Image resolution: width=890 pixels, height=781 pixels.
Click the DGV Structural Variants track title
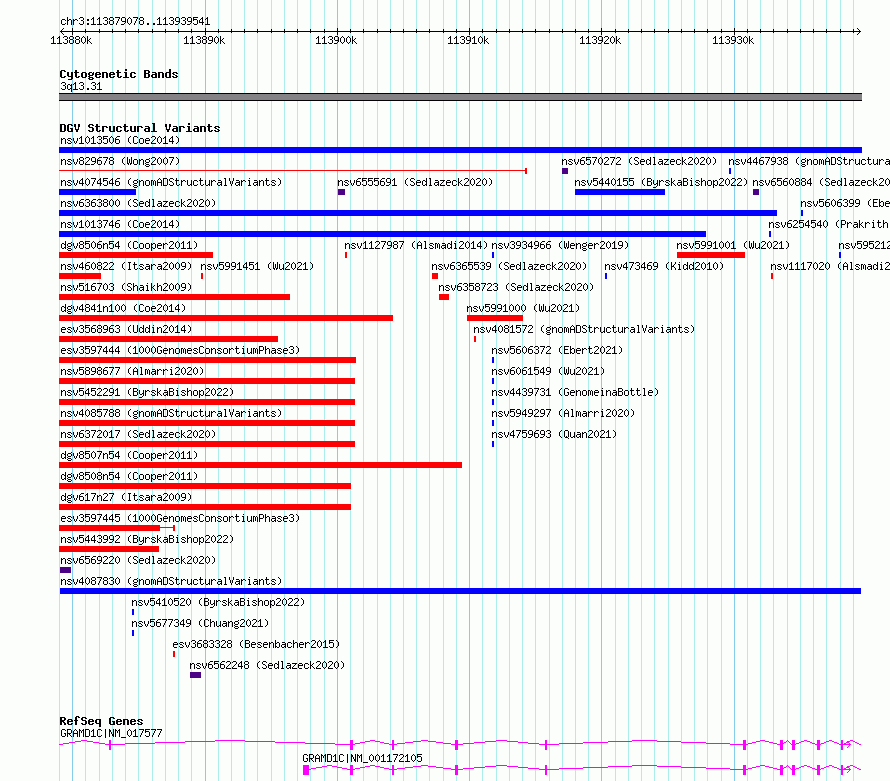[x=140, y=128]
